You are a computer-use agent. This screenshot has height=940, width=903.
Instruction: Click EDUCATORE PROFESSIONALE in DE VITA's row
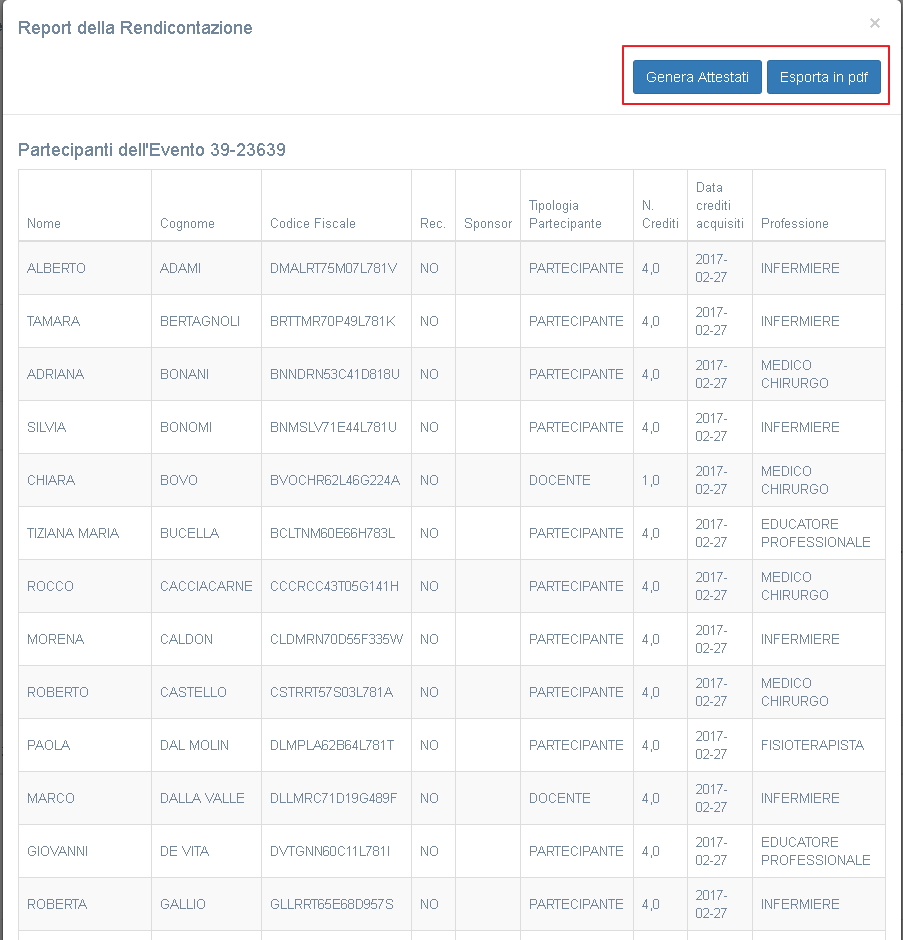[x=815, y=851]
